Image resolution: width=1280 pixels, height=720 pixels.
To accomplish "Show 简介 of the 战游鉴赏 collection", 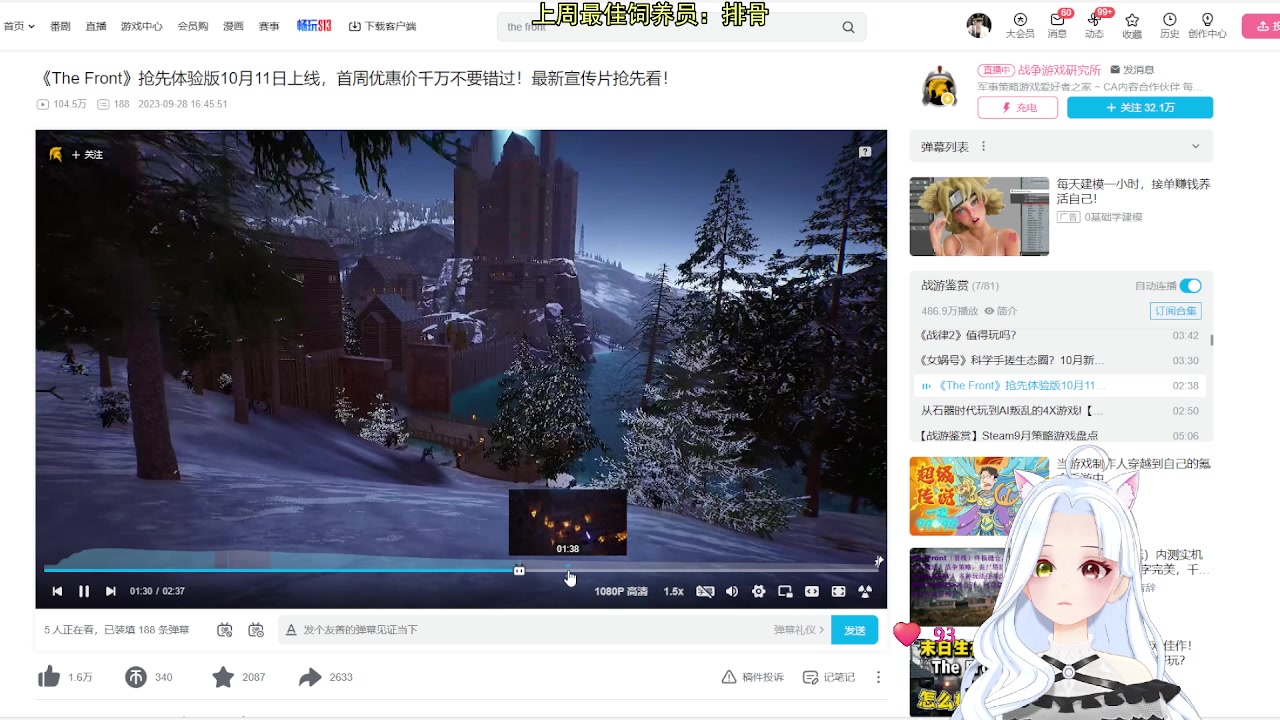I will pyautogui.click(x=1001, y=311).
